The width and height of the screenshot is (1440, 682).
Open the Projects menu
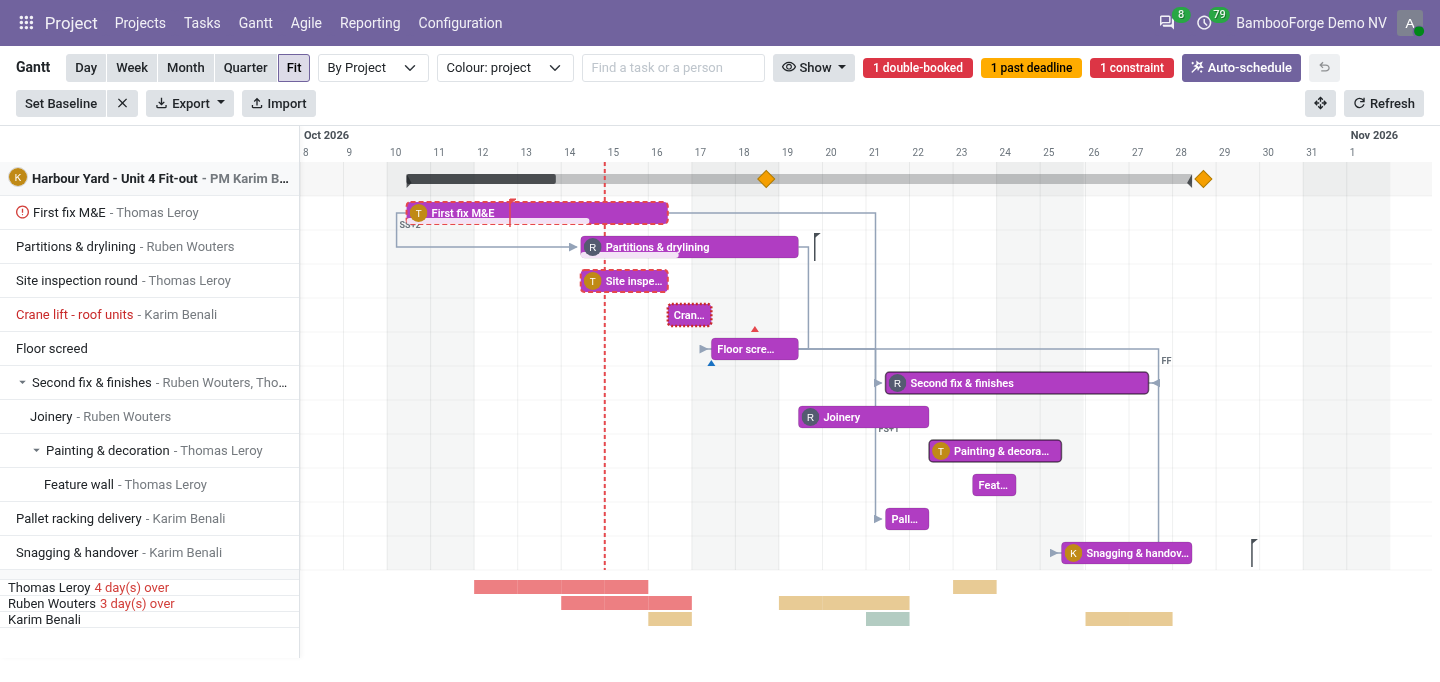pos(140,23)
